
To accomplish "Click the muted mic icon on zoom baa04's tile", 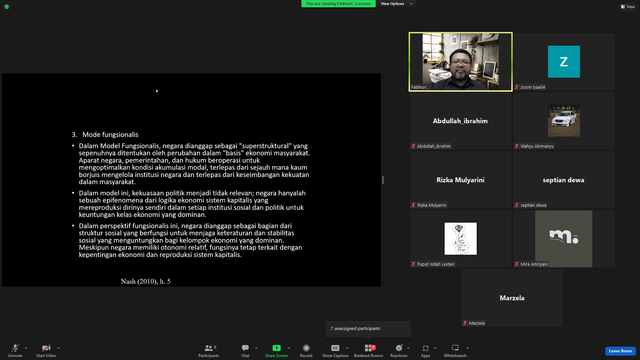I will pyautogui.click(x=517, y=87).
